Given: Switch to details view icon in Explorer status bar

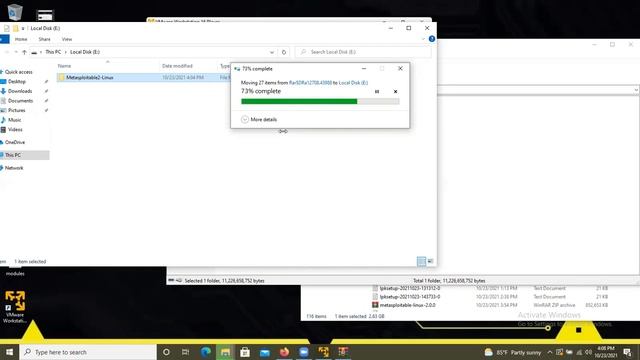Looking at the screenshot, I should click(421, 261).
